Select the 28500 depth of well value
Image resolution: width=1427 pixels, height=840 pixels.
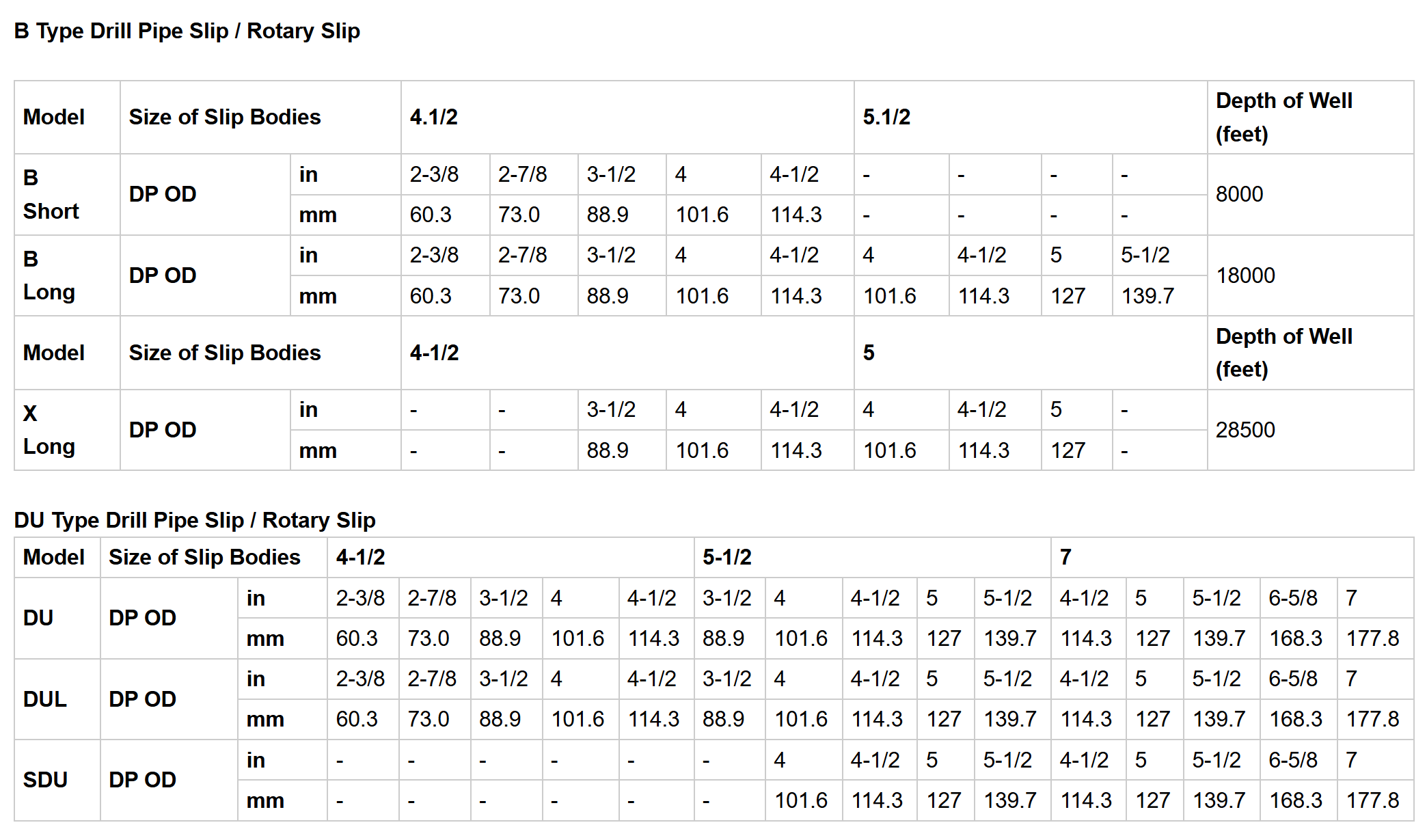coord(1245,430)
